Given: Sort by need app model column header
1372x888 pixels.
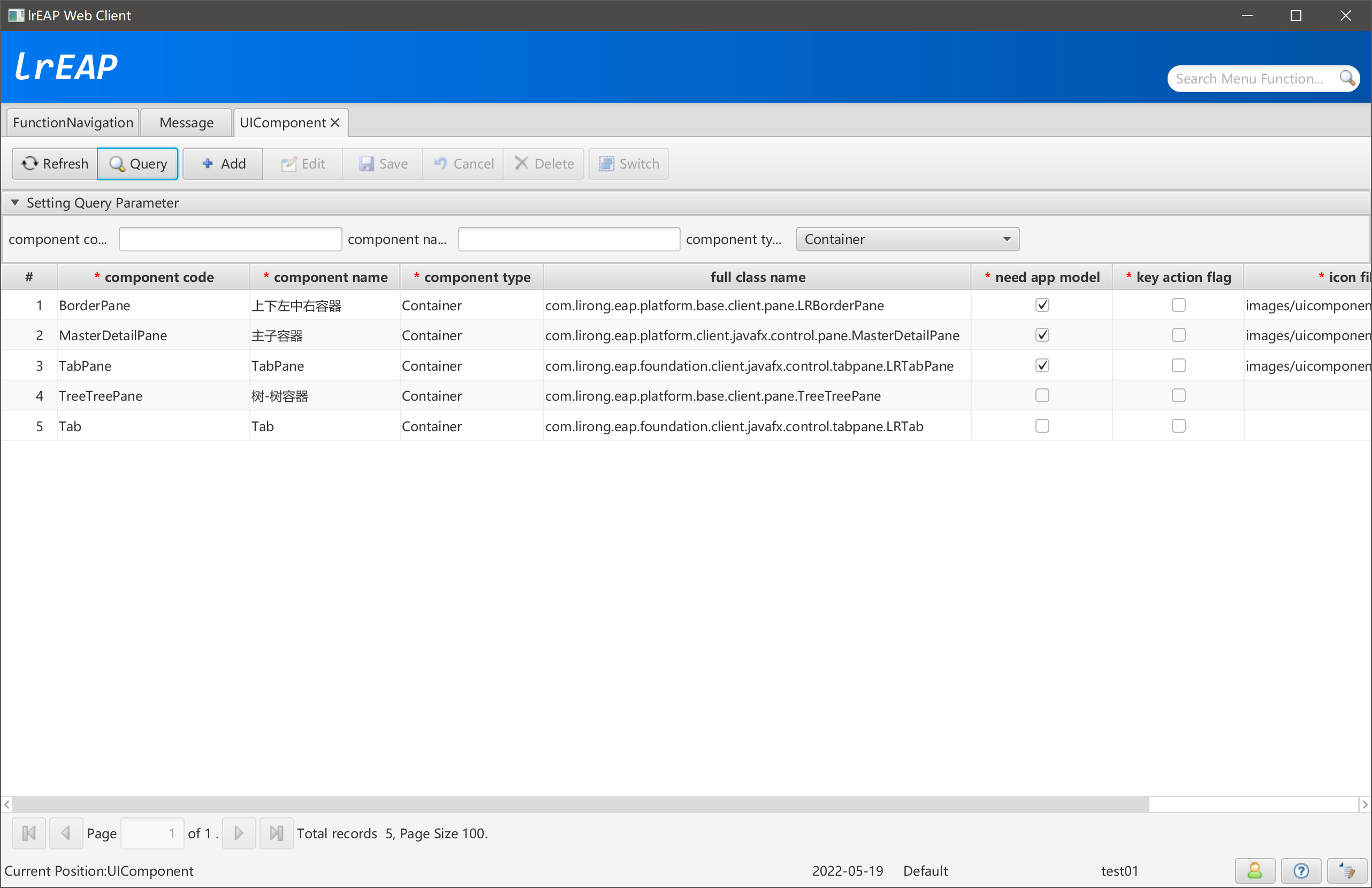Looking at the screenshot, I should pyautogui.click(x=1042, y=277).
